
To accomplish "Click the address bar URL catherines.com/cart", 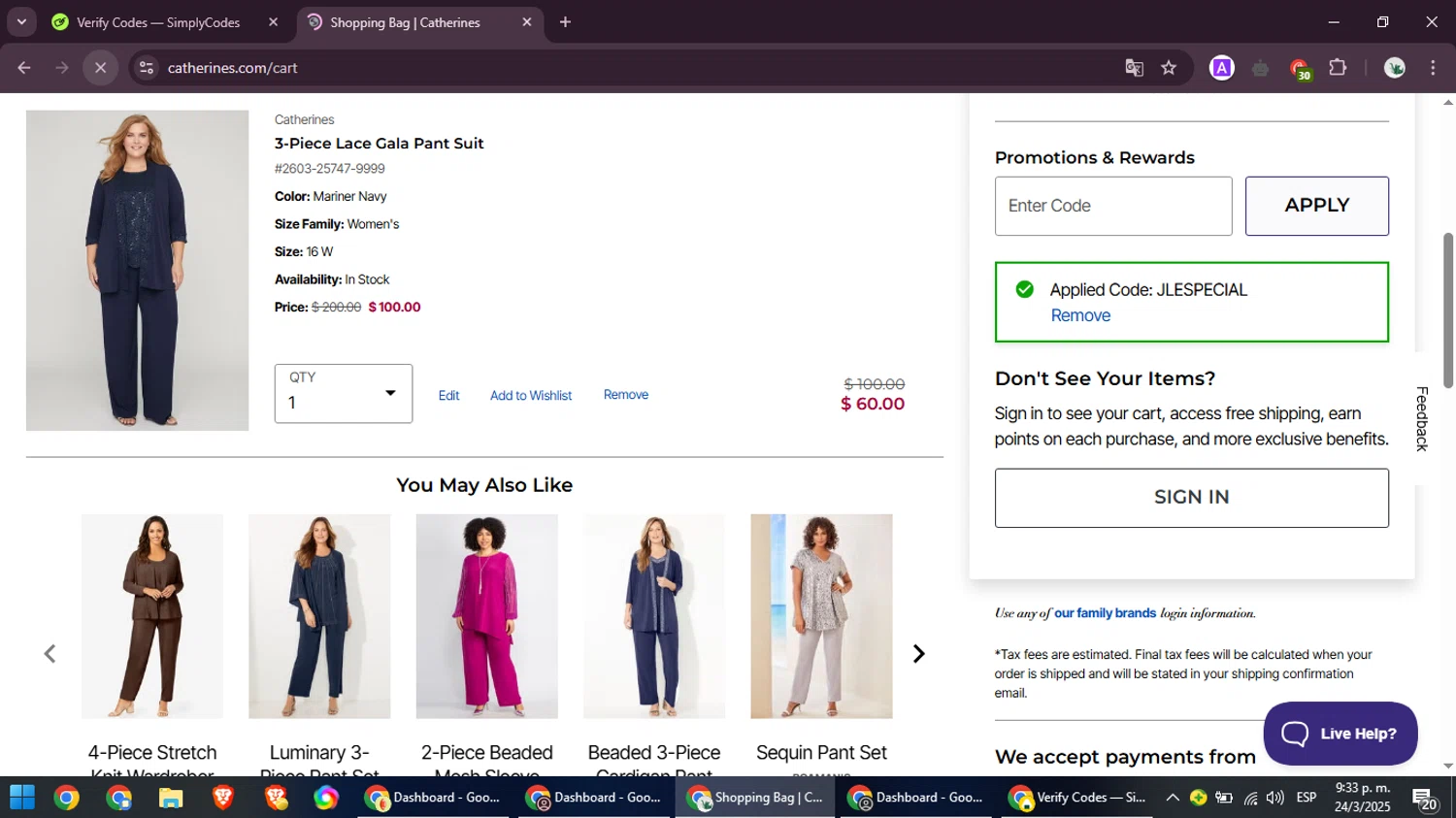I will tap(232, 68).
